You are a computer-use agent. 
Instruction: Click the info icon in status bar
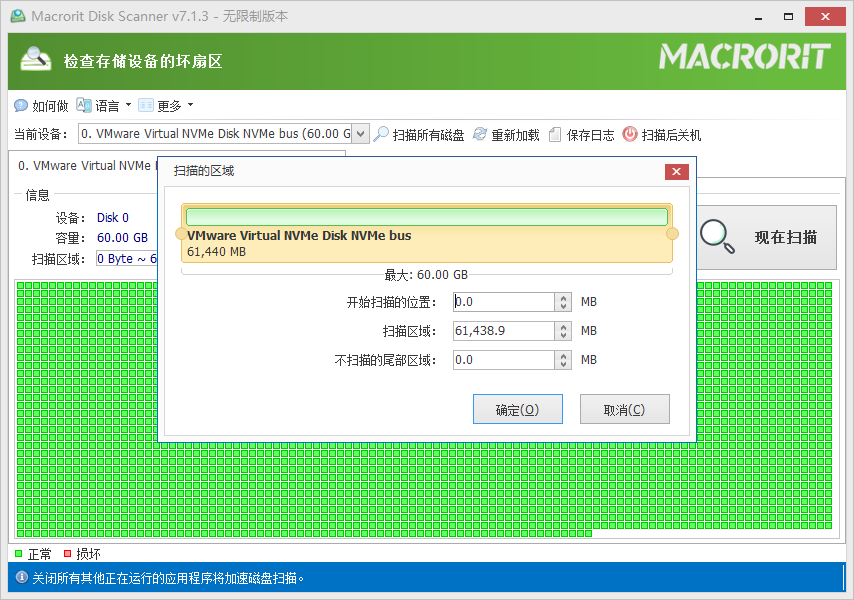[x=22, y=577]
